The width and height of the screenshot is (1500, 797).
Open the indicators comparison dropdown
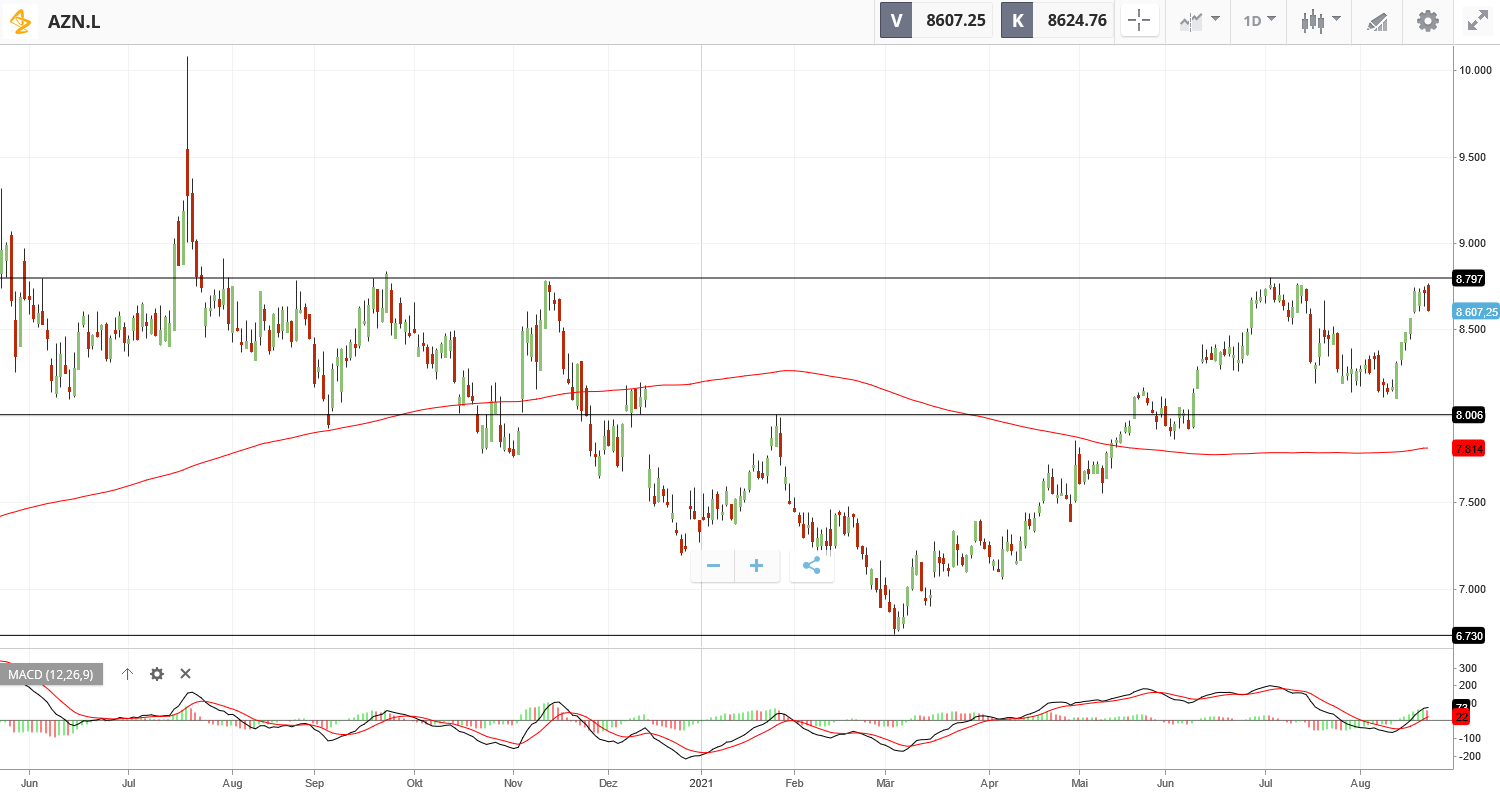tap(1200, 20)
